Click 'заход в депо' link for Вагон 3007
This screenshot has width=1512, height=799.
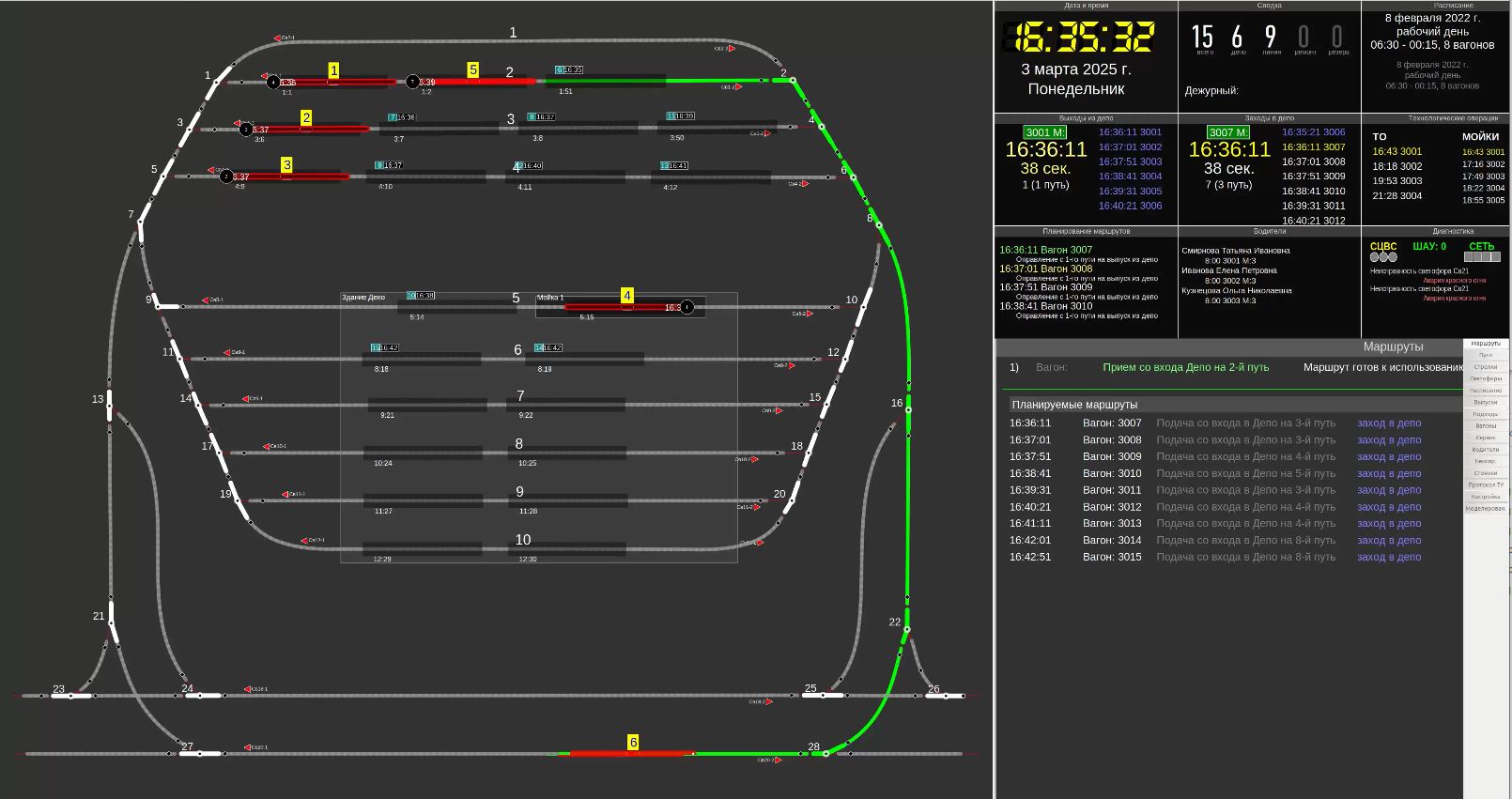(1388, 423)
